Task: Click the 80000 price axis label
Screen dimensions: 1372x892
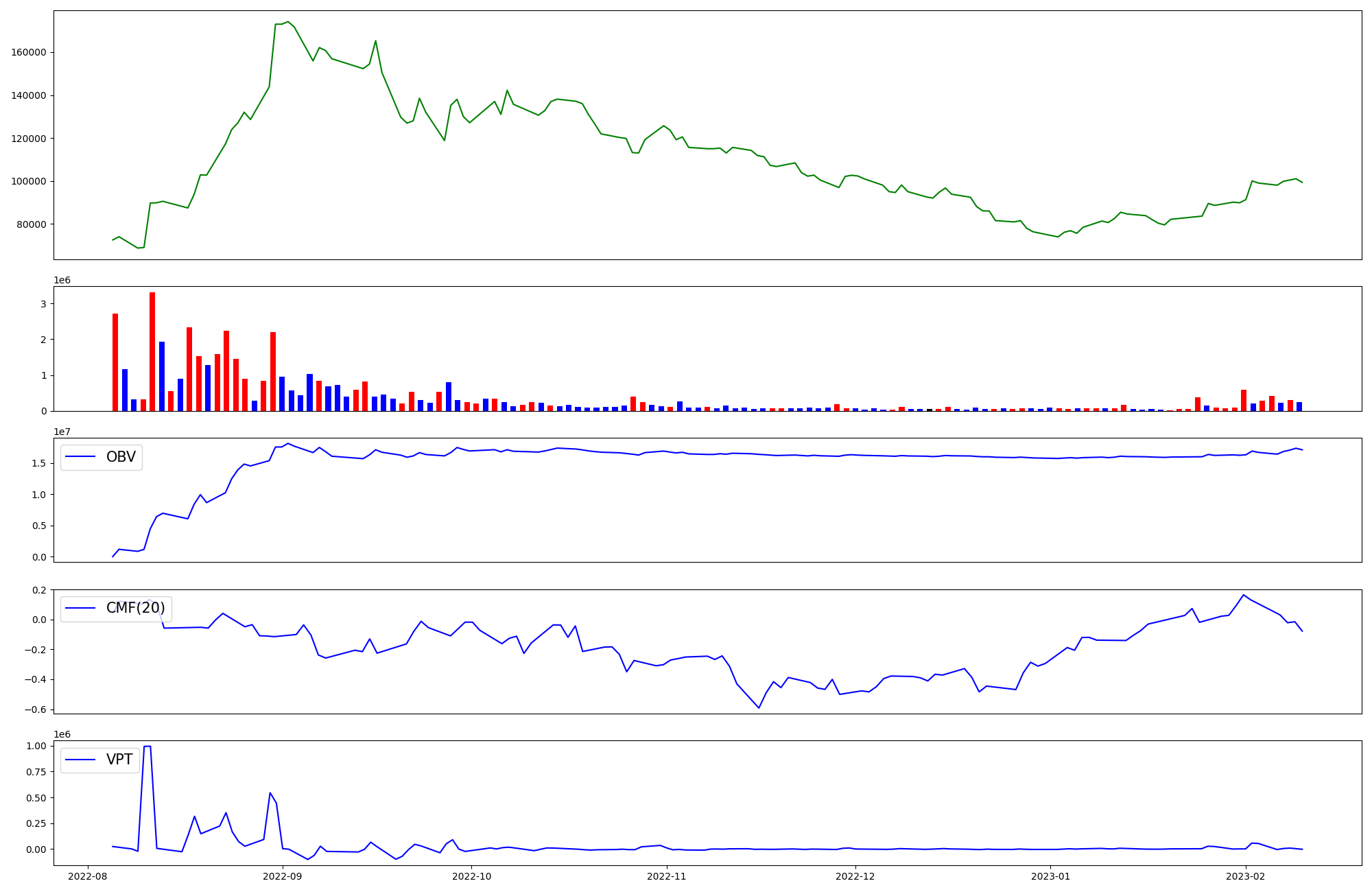Action: tap(32, 224)
